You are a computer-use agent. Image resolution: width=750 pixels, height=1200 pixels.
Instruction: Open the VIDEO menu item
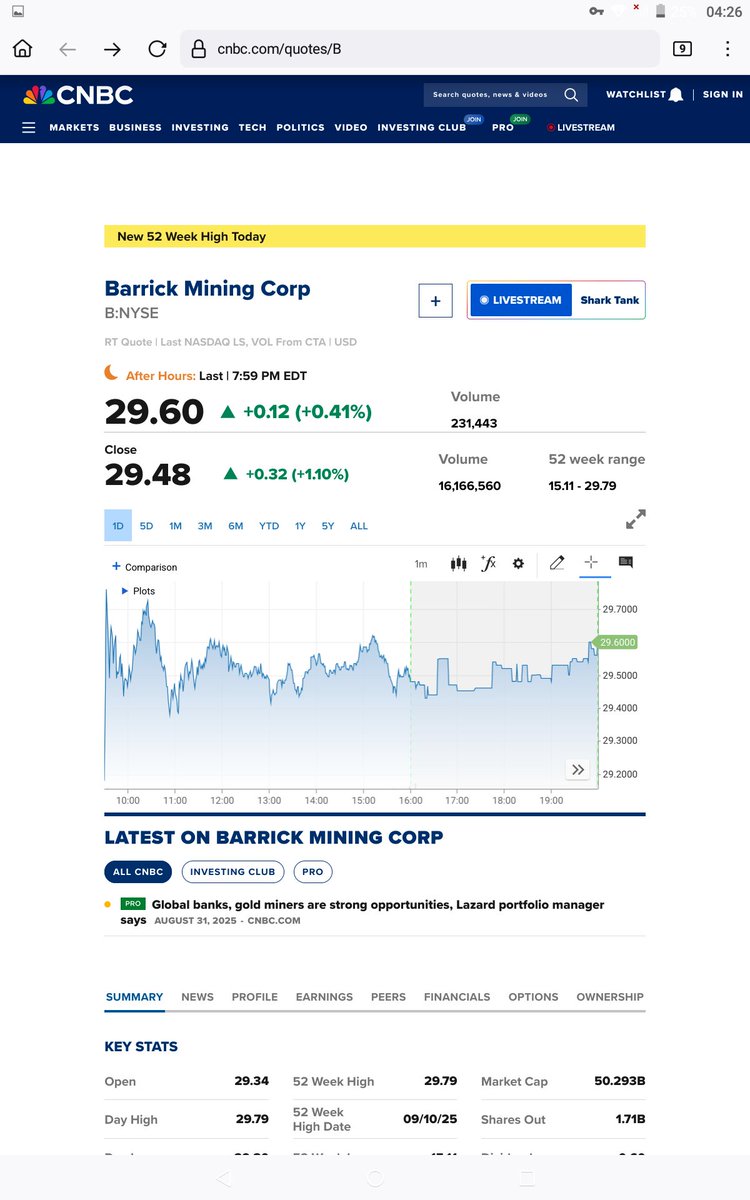point(351,128)
